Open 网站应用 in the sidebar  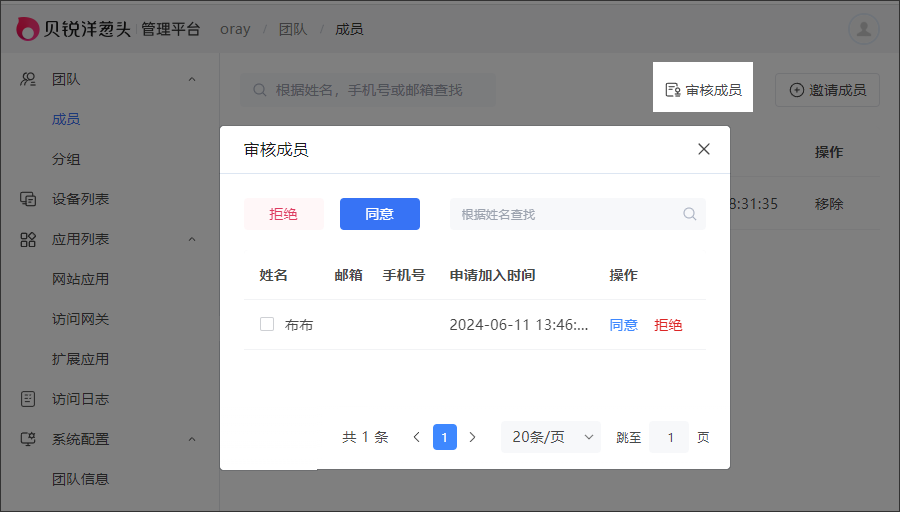click(x=80, y=279)
